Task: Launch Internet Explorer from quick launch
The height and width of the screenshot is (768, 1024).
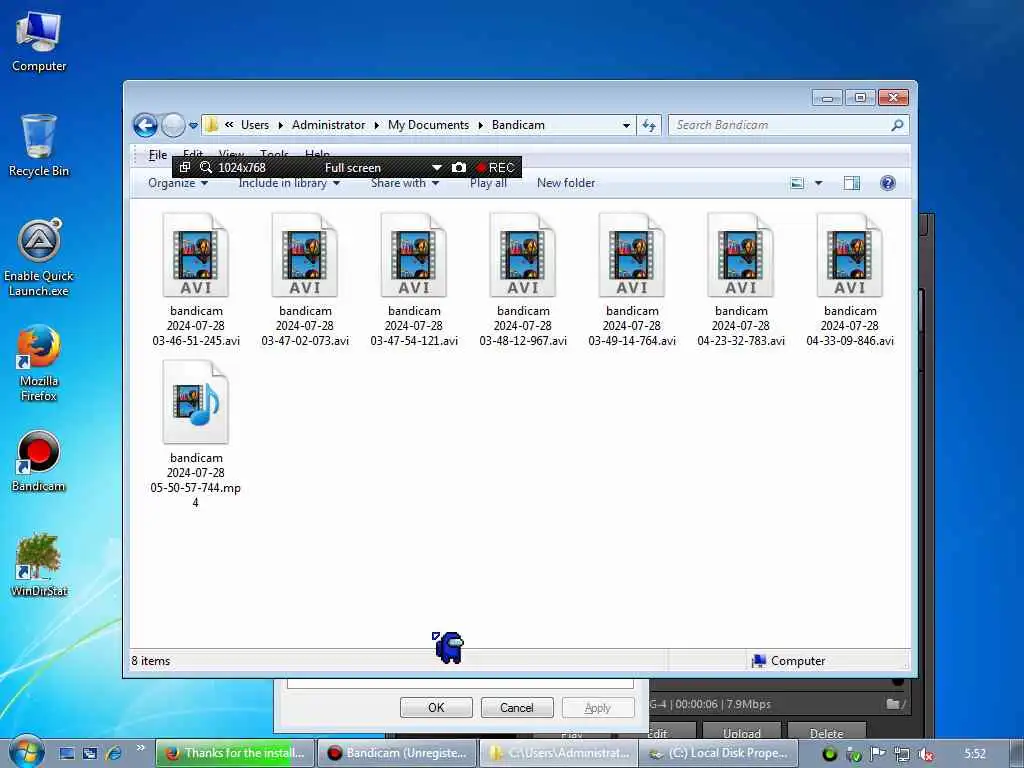Action: [x=114, y=754]
